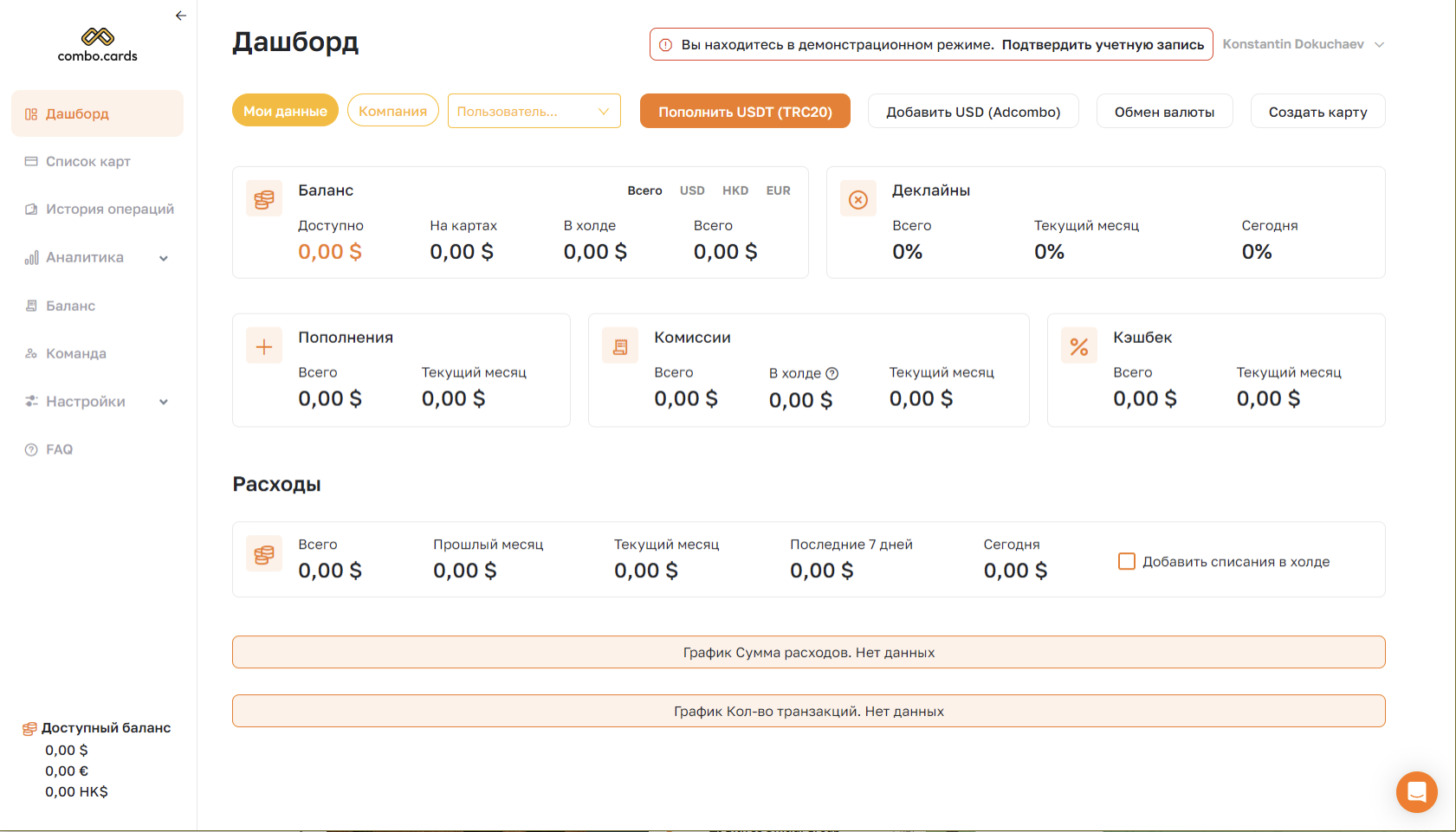Click График Сумма расходов banner

(x=809, y=652)
